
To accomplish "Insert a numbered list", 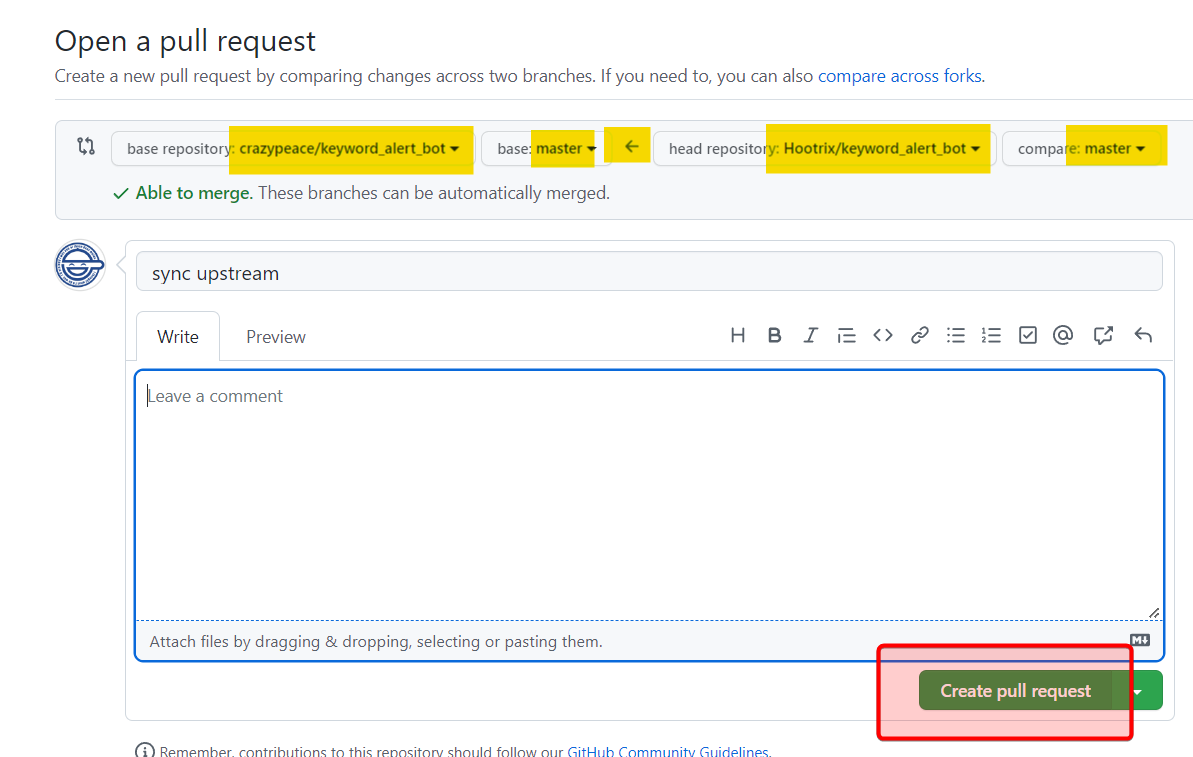I will coord(991,336).
